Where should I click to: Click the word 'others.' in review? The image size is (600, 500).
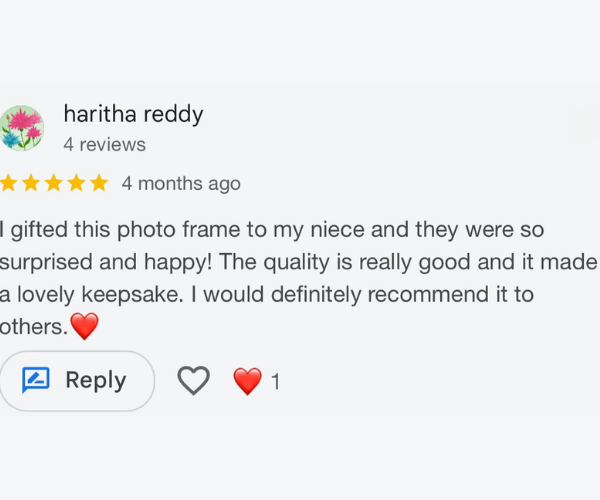coord(34,327)
